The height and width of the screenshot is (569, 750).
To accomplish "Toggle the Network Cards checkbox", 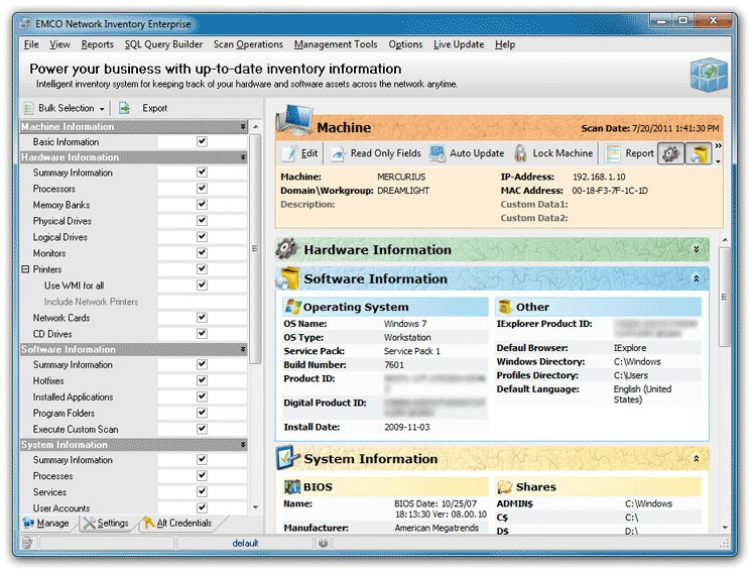I will [x=202, y=317].
